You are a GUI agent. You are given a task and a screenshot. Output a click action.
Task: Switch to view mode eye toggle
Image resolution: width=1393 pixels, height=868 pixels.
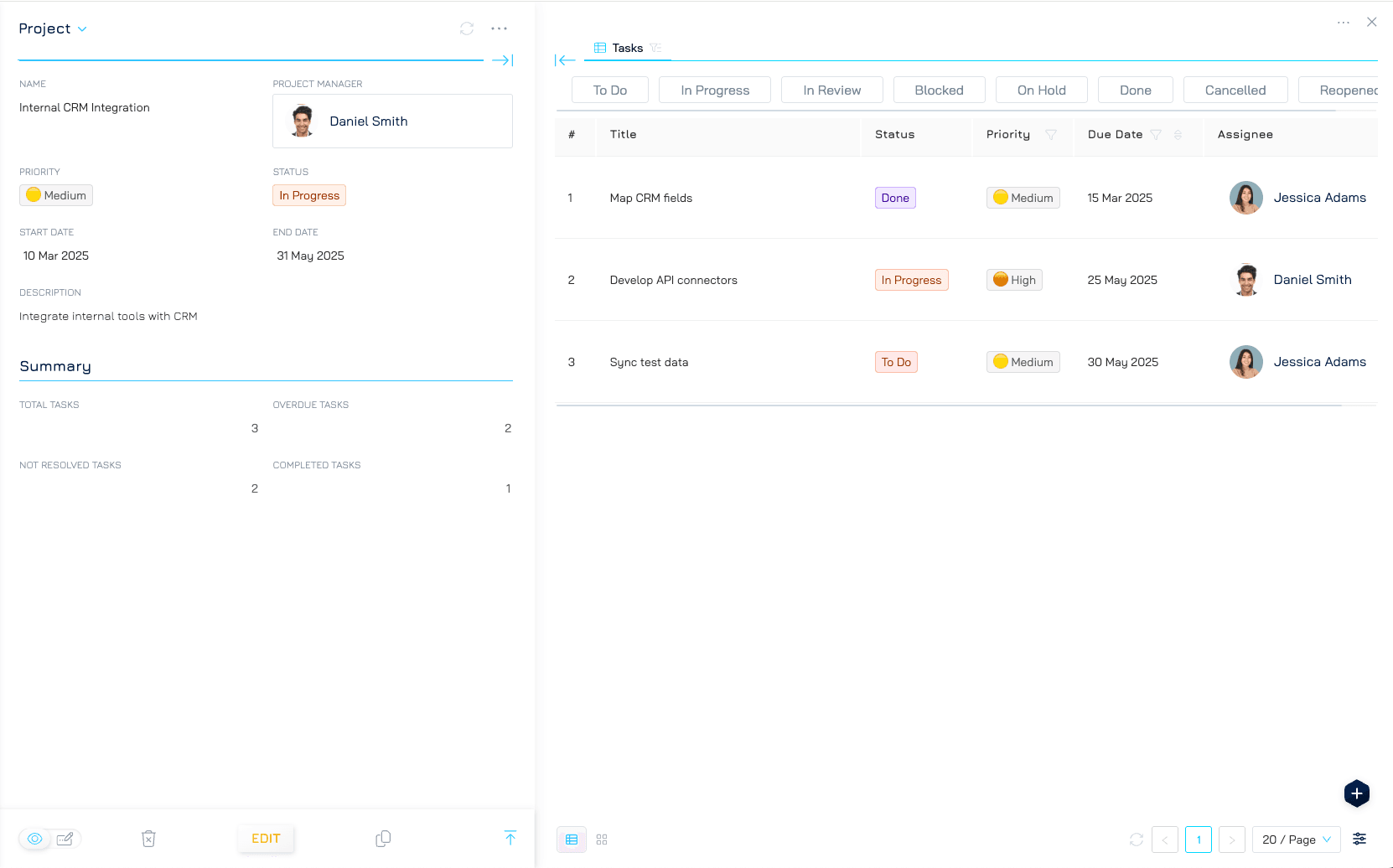pyautogui.click(x=35, y=839)
